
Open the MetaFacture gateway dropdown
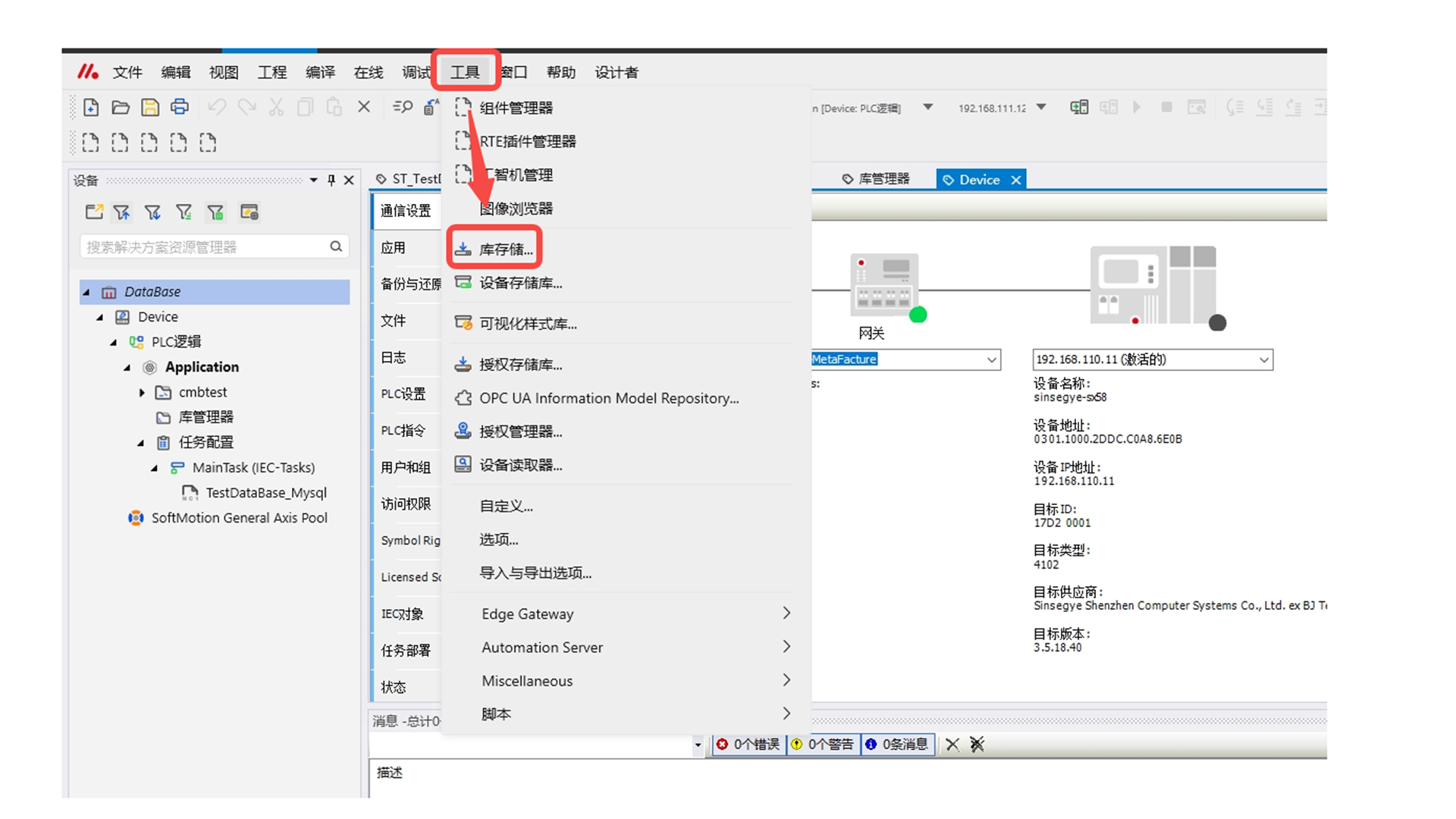pos(990,359)
